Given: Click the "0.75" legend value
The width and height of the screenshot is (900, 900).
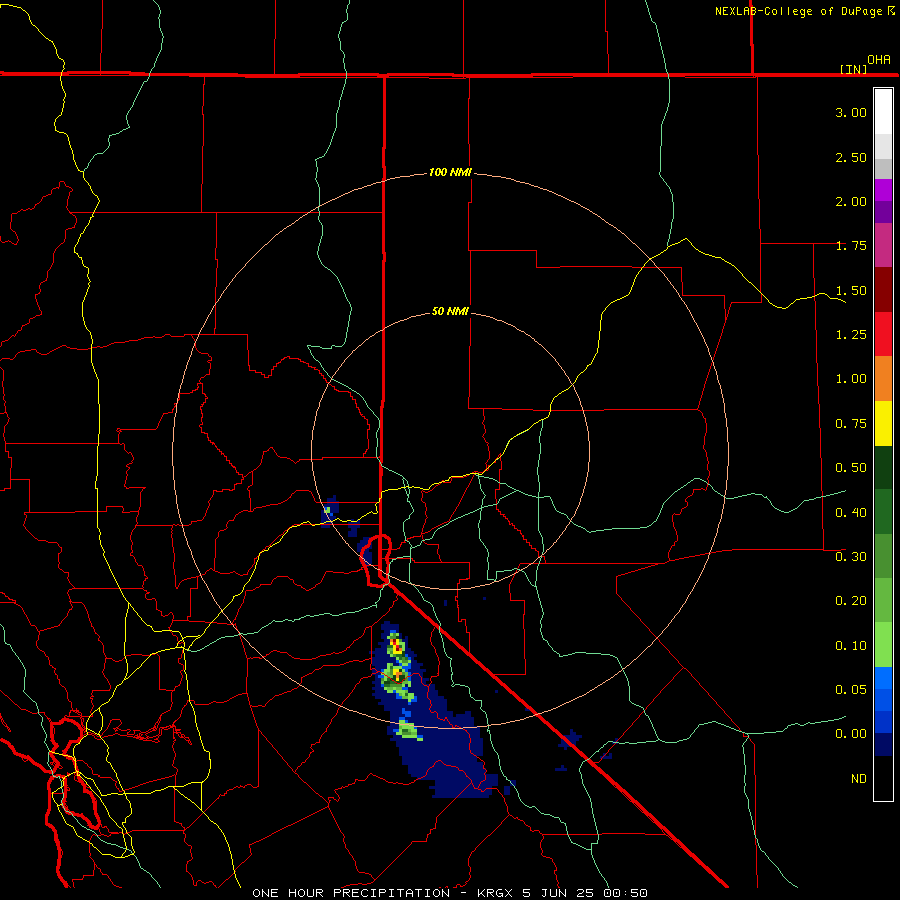Looking at the screenshot, I should (x=851, y=424).
